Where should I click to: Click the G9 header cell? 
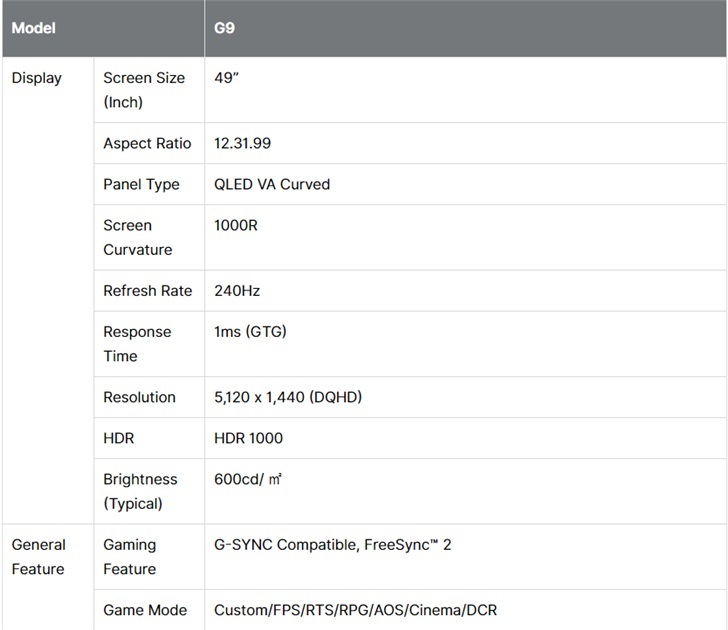[225, 28]
